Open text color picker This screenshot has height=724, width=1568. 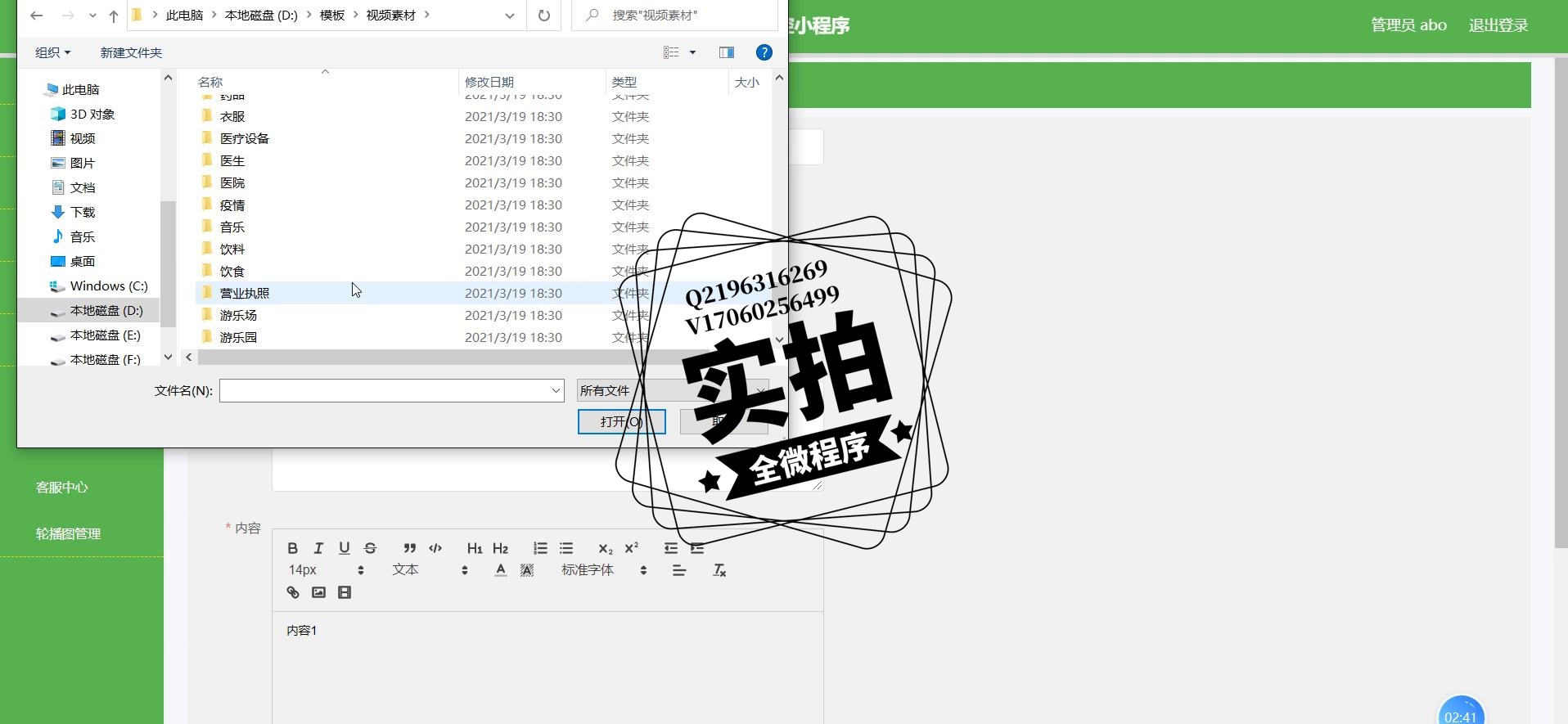(501, 570)
